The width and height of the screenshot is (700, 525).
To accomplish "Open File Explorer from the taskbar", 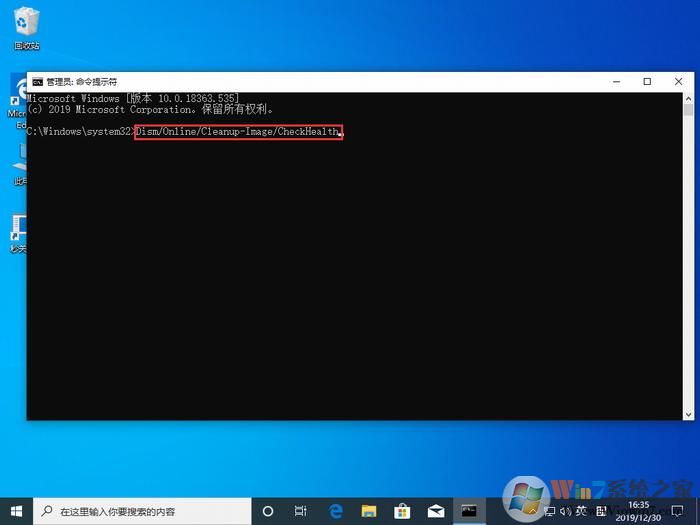I will tap(368, 510).
